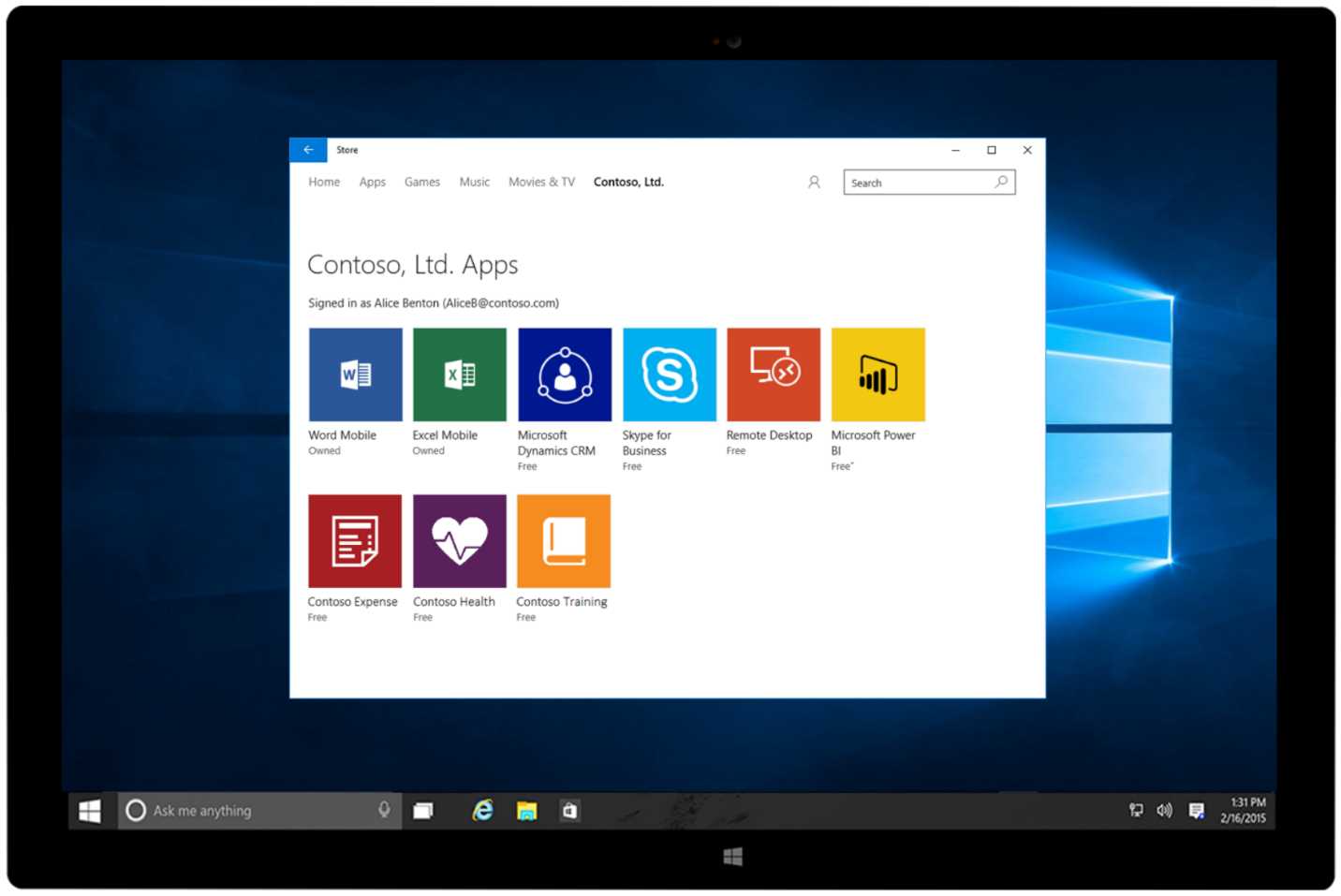The height and width of the screenshot is (896, 1341).
Task: Open the Music section of the Store
Action: (x=474, y=182)
